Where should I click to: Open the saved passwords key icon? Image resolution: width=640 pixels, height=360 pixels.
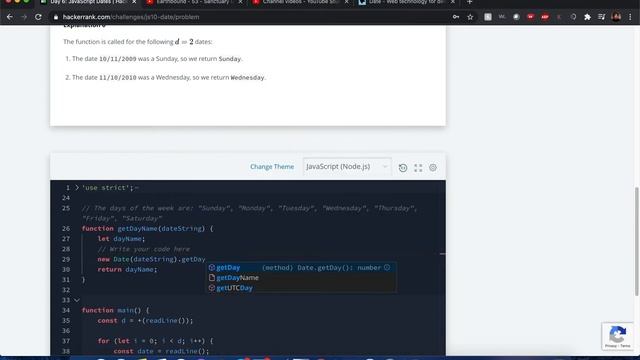456,17
